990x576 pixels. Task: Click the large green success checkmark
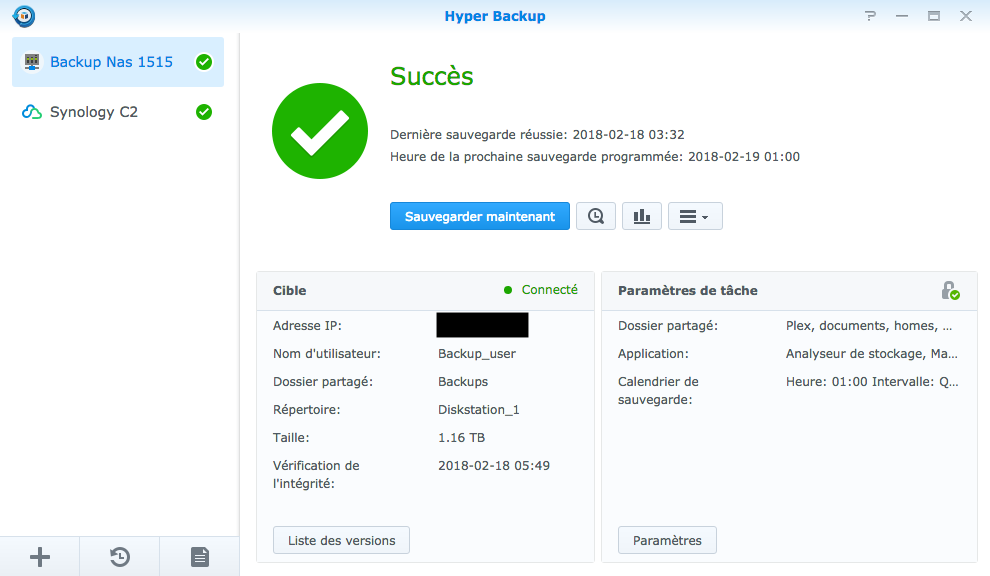[320, 131]
